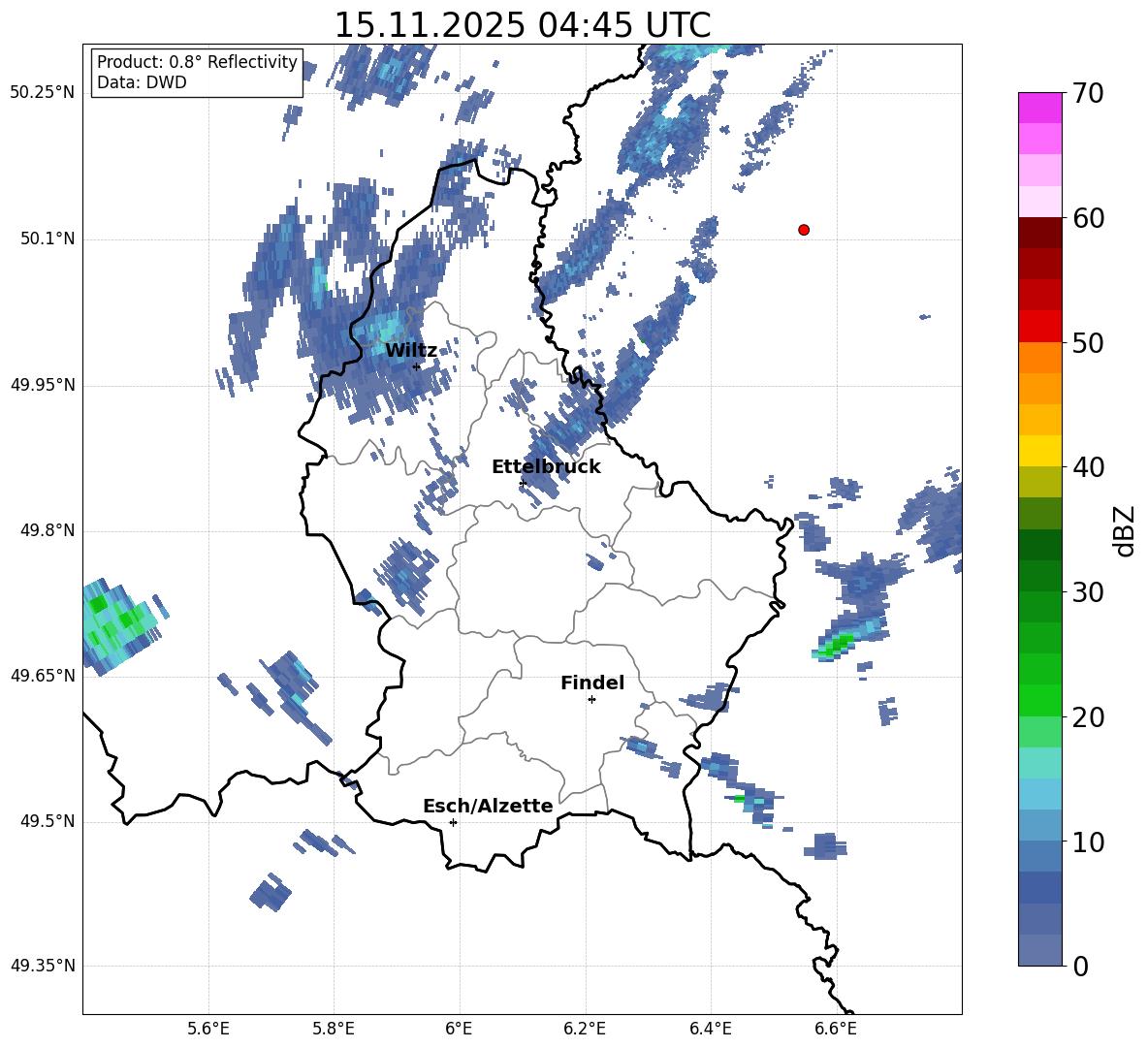Image resolution: width=1148 pixels, height=1048 pixels.
Task: Click the 49.95°N latitude tick label
Action: click(43, 385)
